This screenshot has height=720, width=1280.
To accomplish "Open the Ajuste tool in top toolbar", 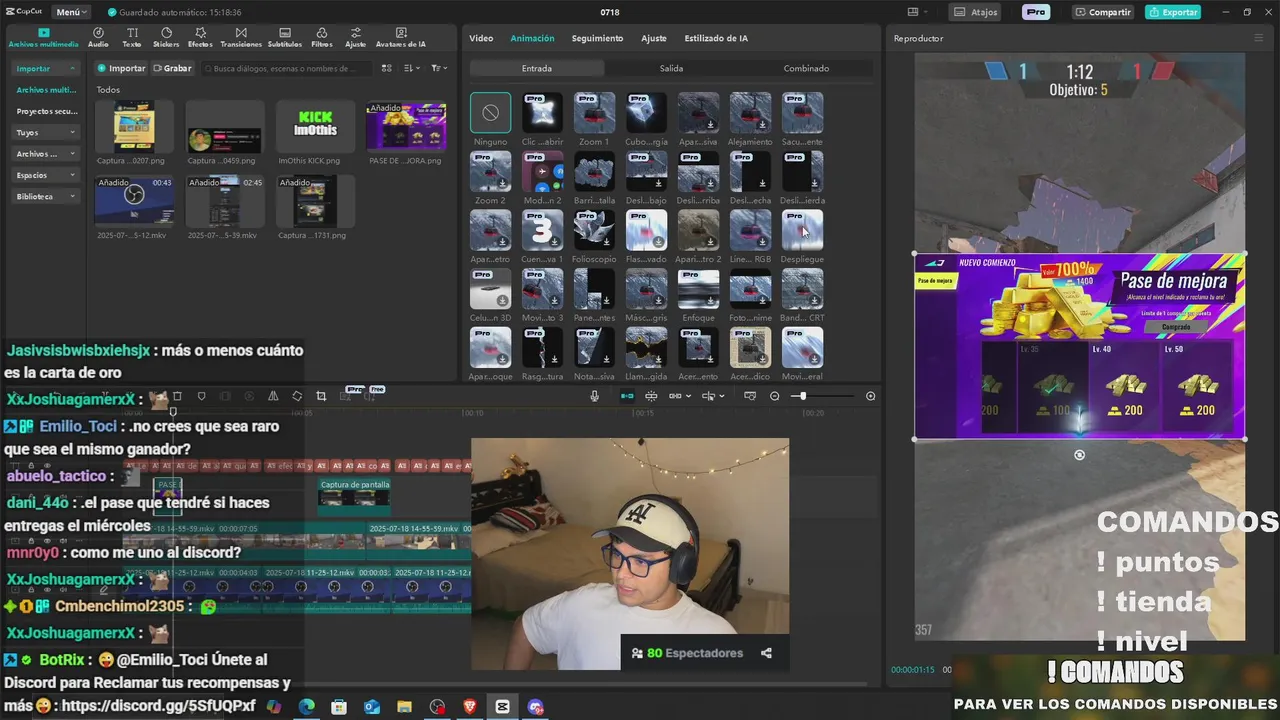I will click(x=355, y=38).
